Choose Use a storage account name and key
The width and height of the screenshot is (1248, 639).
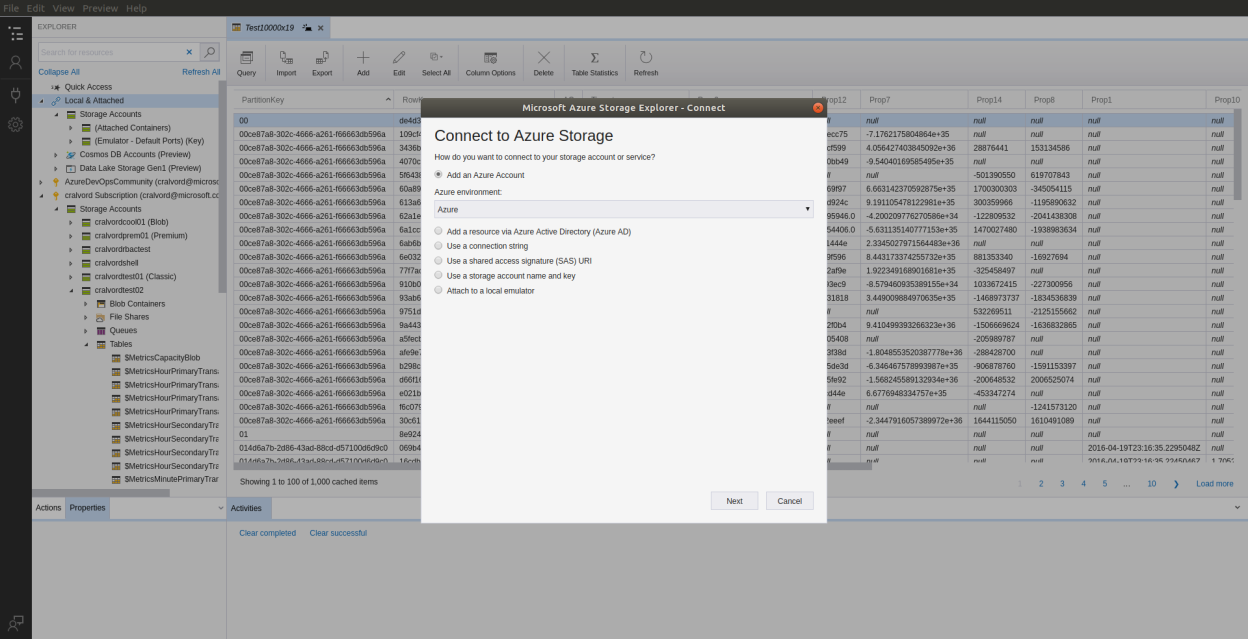pyautogui.click(x=439, y=276)
